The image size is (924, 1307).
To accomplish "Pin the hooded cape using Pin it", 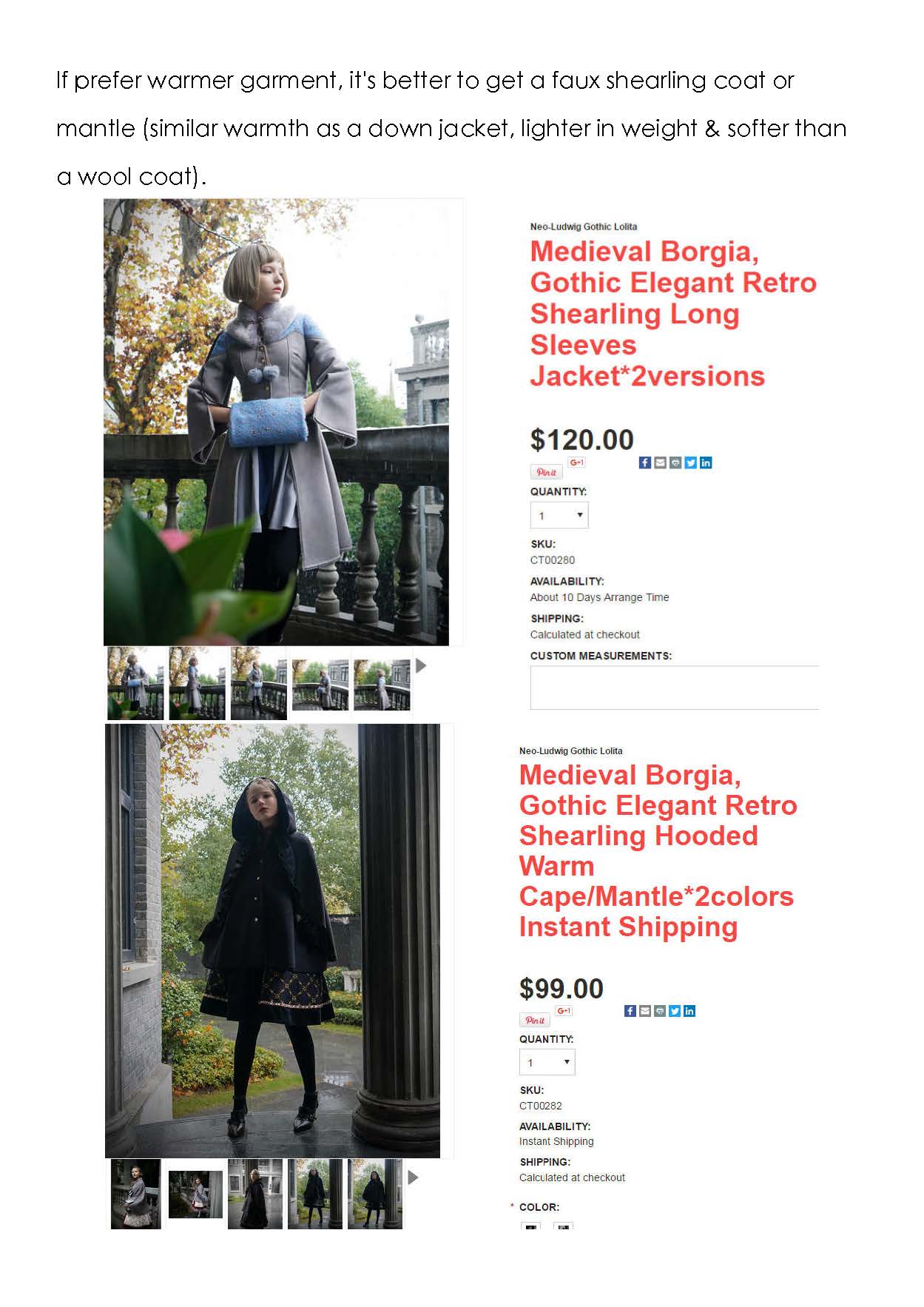I will 535,1020.
